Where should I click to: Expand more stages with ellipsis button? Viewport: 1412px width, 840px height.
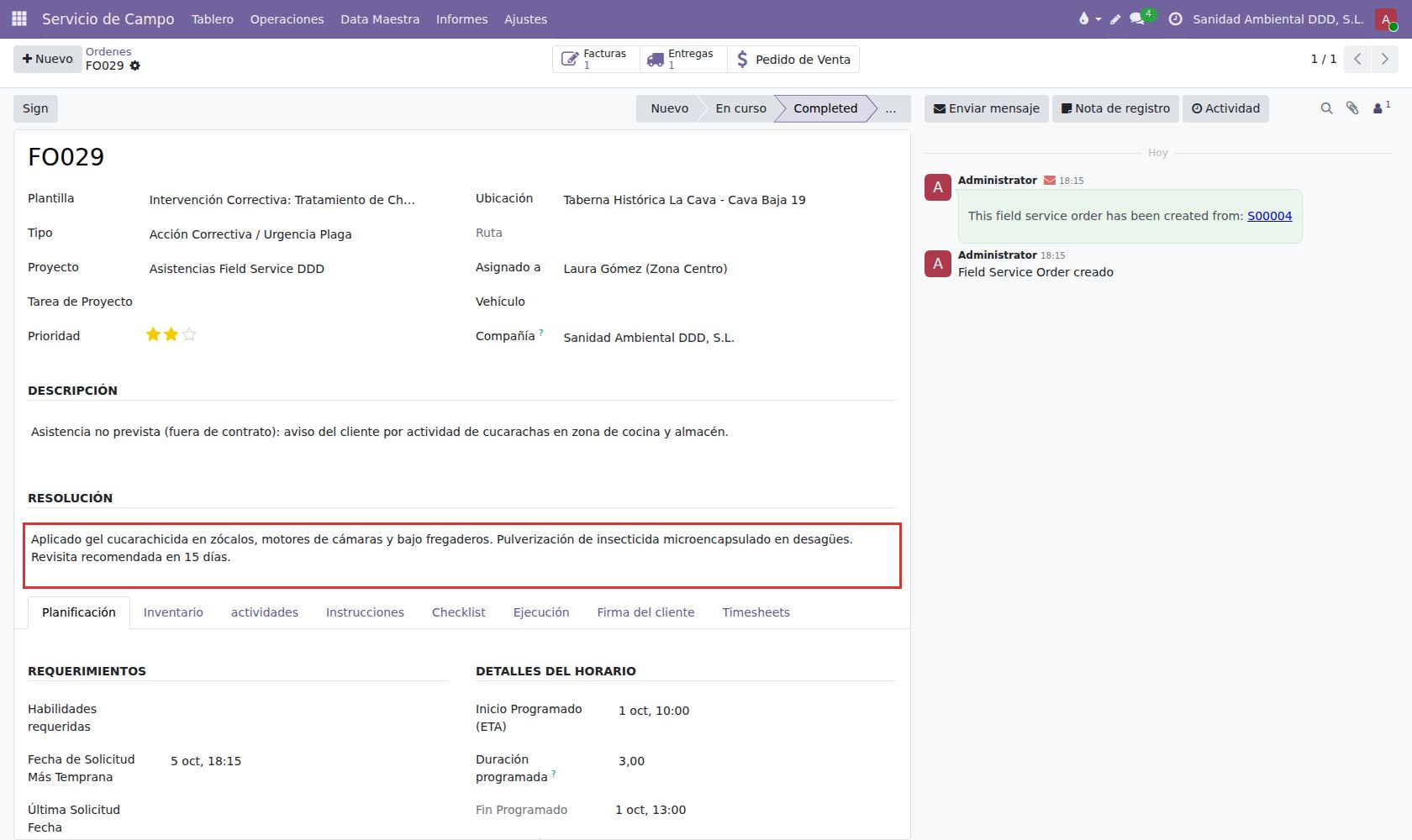click(x=891, y=108)
